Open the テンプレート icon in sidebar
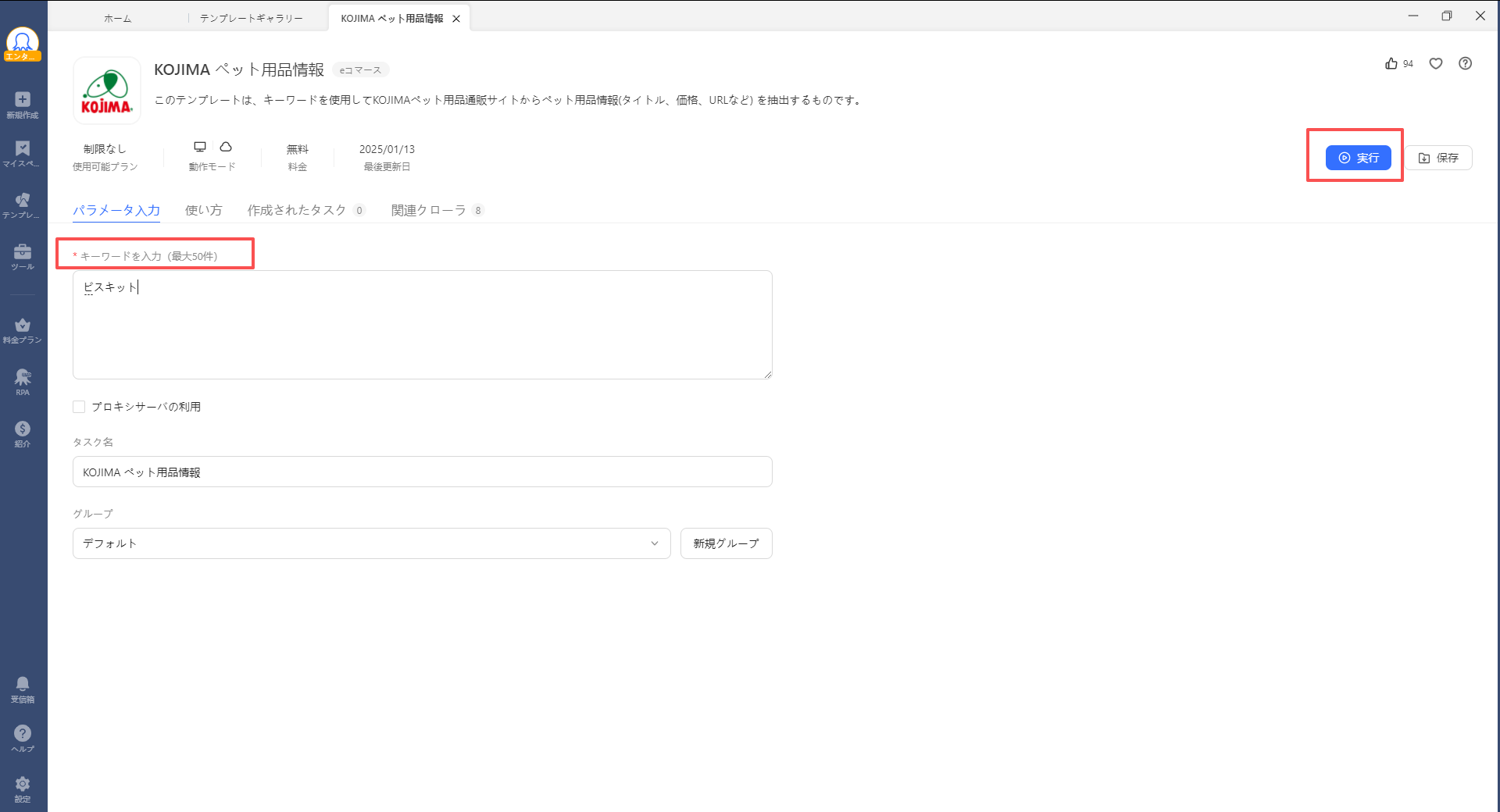The height and width of the screenshot is (812, 1500). 23,201
